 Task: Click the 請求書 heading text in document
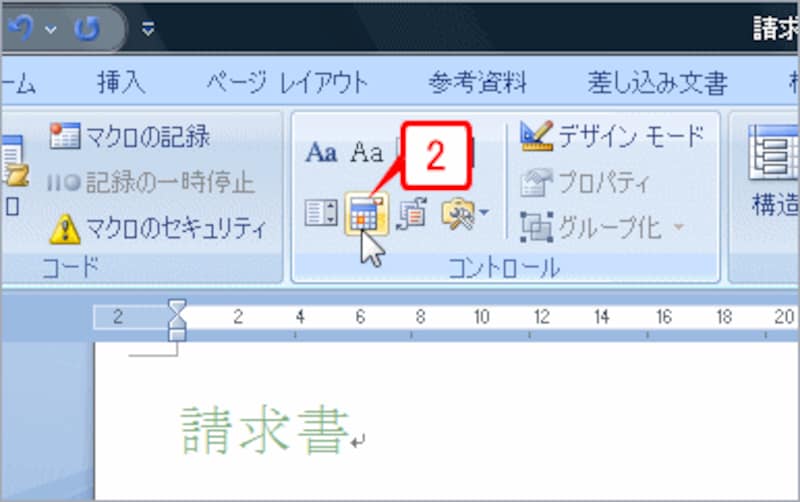click(x=265, y=430)
